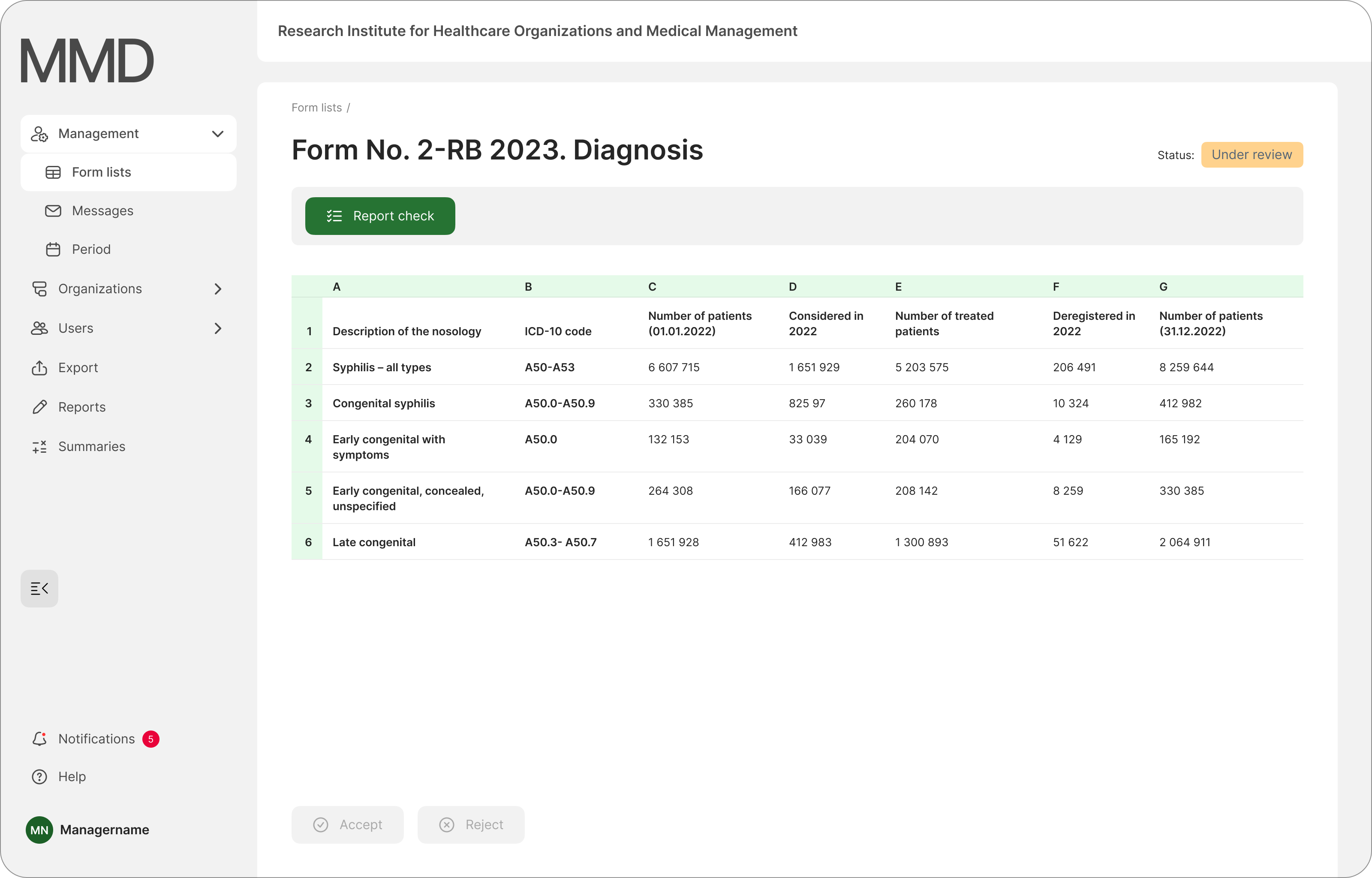The height and width of the screenshot is (878, 1372).
Task: Select row 2 Syphilis all types
Action: 381,368
